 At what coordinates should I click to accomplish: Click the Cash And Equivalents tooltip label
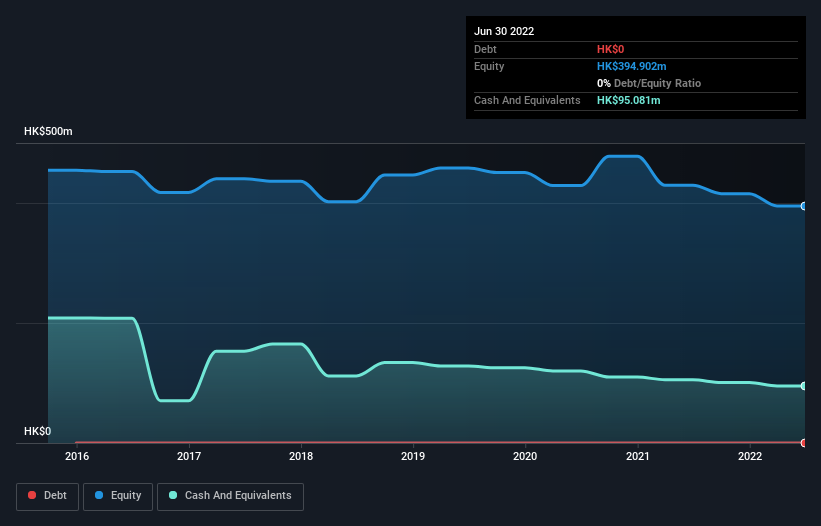[527, 100]
